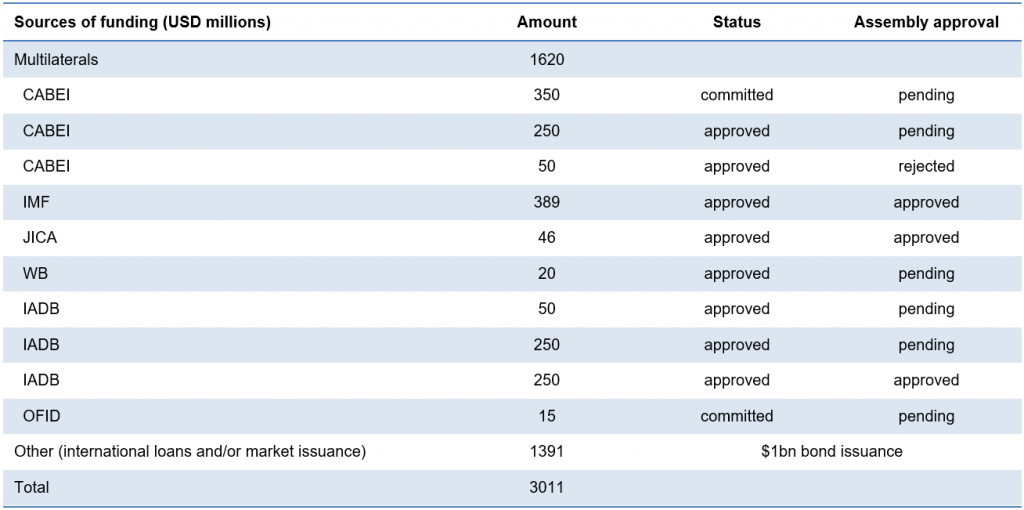
Task: Select the "$1bn bond issuance" cell
Action: coord(831,451)
